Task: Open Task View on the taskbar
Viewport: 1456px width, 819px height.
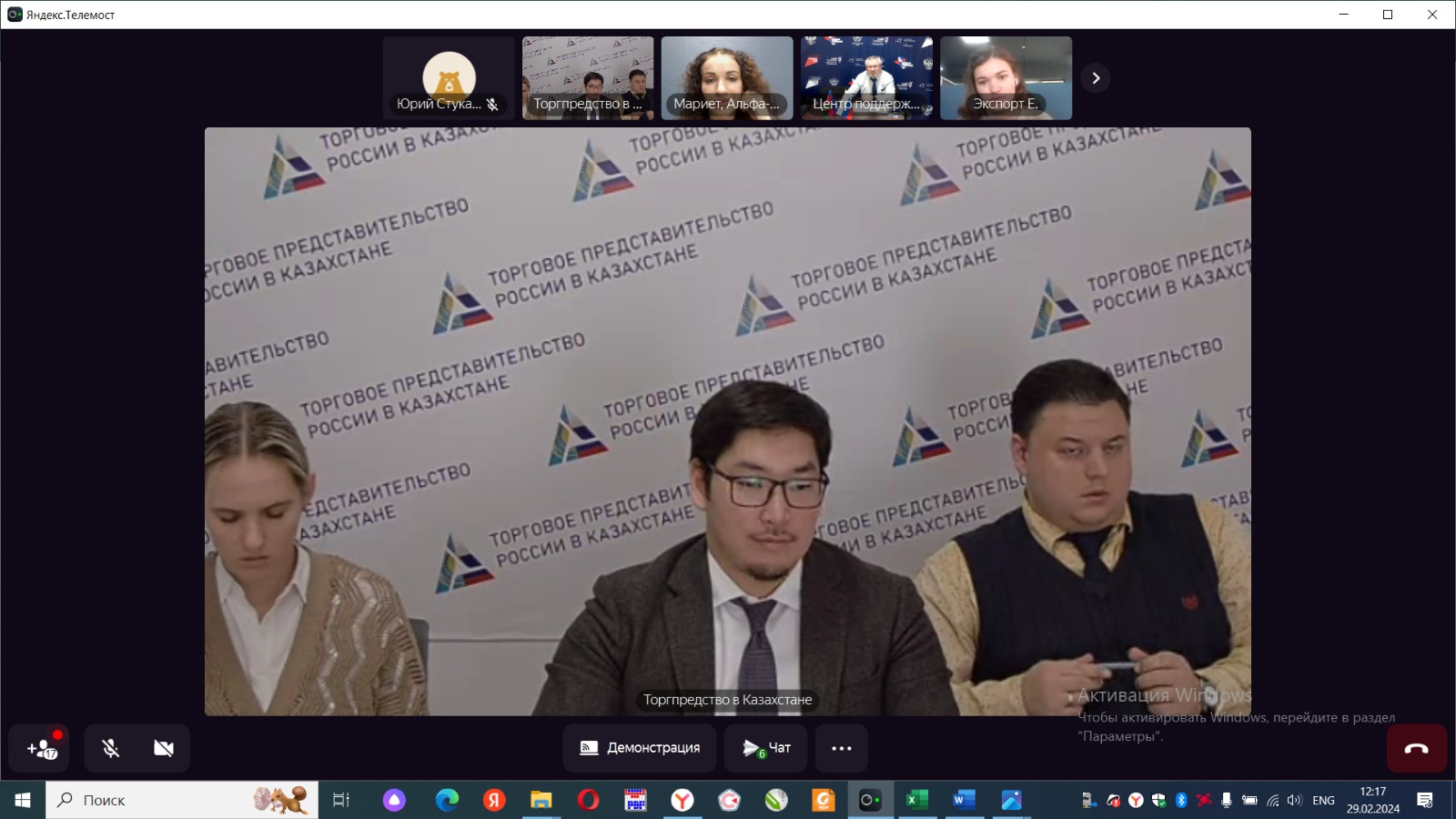Action: (341, 800)
